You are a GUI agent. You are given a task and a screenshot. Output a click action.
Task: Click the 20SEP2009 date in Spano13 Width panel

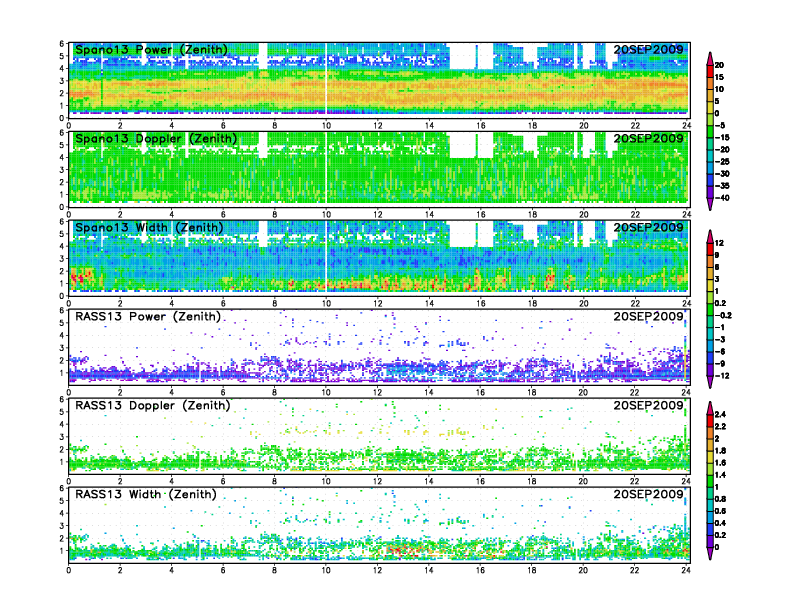click(x=649, y=227)
